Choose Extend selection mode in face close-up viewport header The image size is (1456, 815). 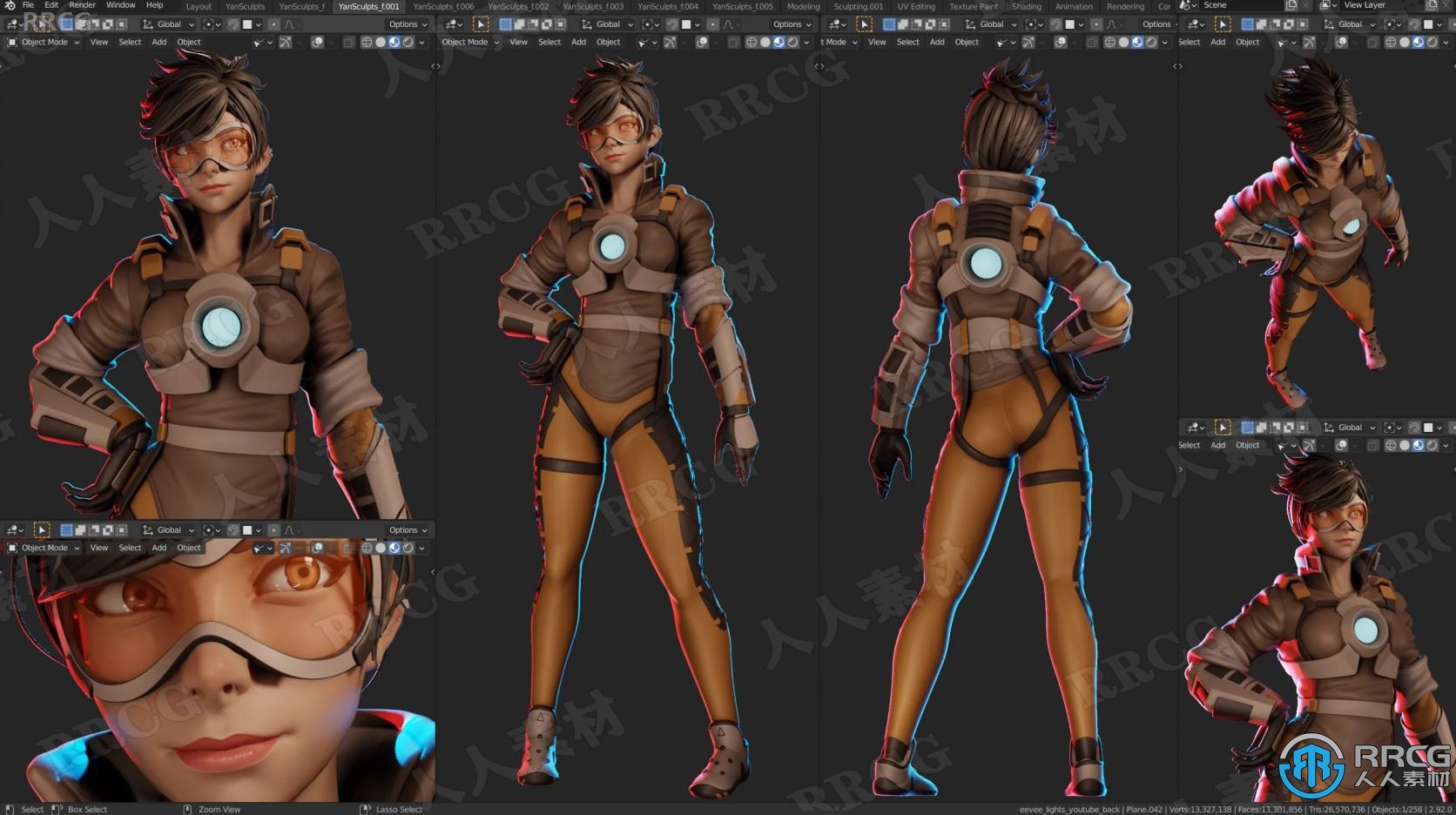(80, 530)
